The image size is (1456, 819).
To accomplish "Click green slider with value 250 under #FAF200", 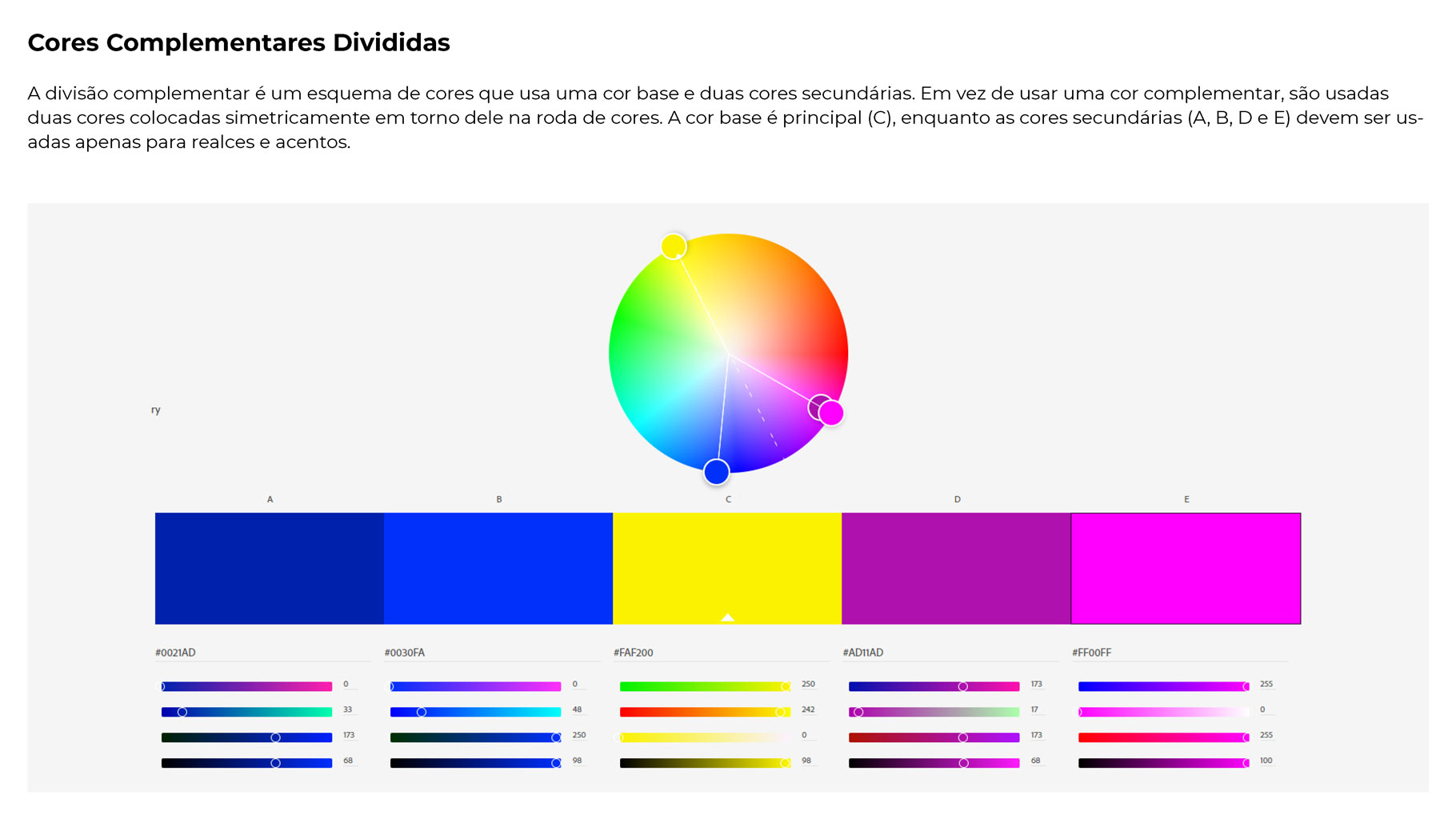I will 705,686.
